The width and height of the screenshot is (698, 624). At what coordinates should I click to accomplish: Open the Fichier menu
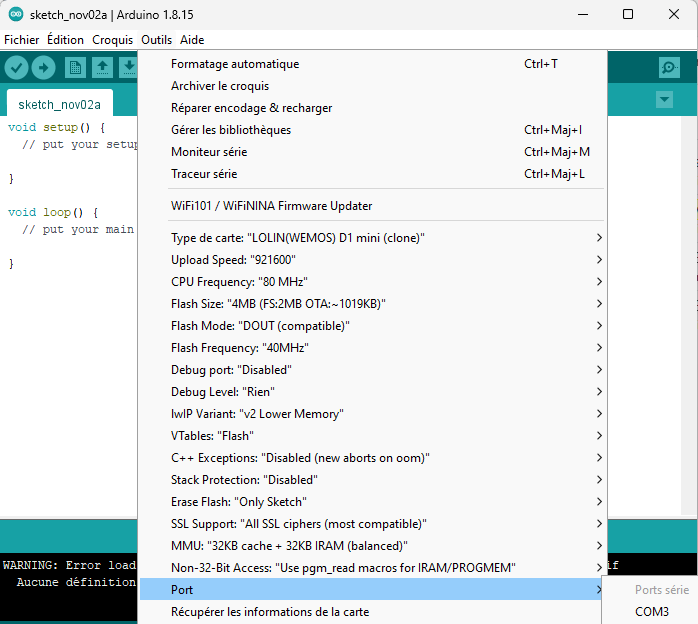coord(21,40)
